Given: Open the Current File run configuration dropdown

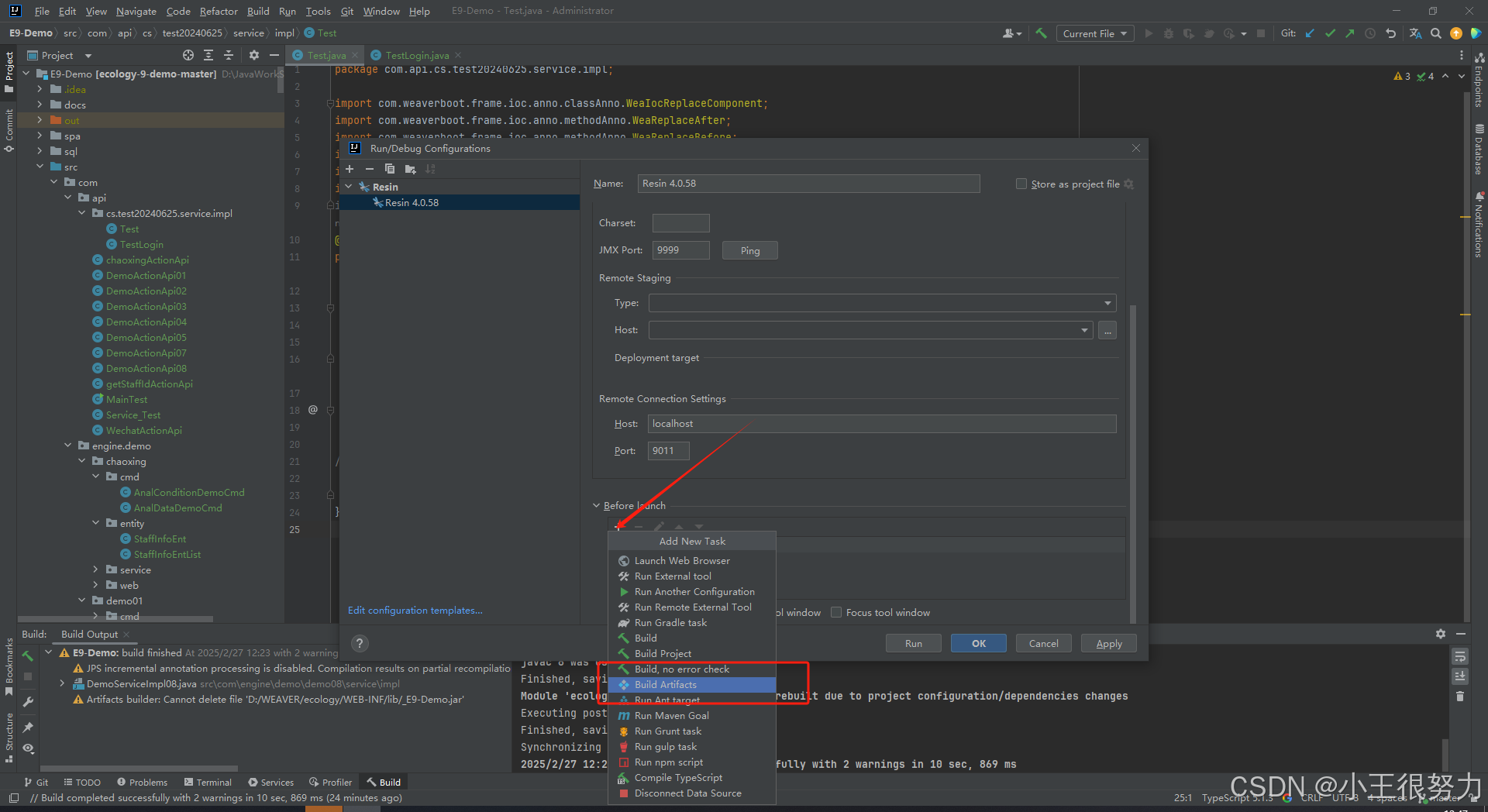Looking at the screenshot, I should coord(1094,33).
